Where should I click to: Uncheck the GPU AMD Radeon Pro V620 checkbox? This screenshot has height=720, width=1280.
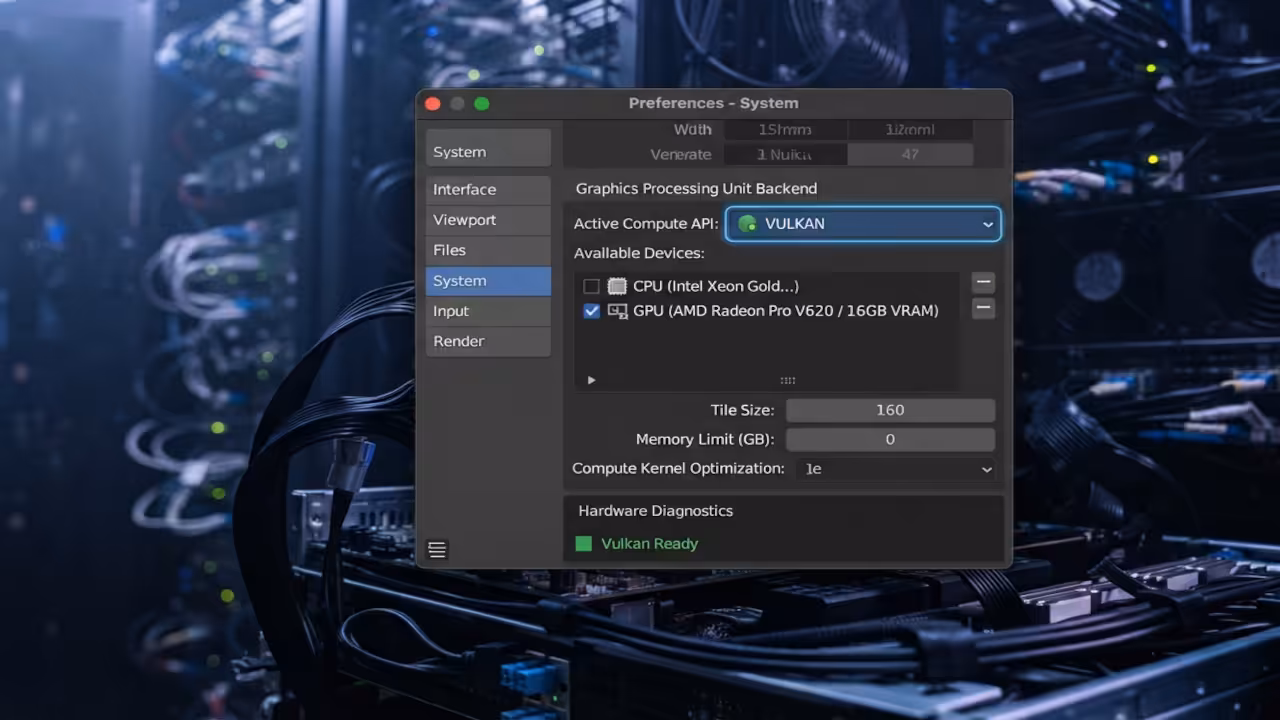pos(591,311)
